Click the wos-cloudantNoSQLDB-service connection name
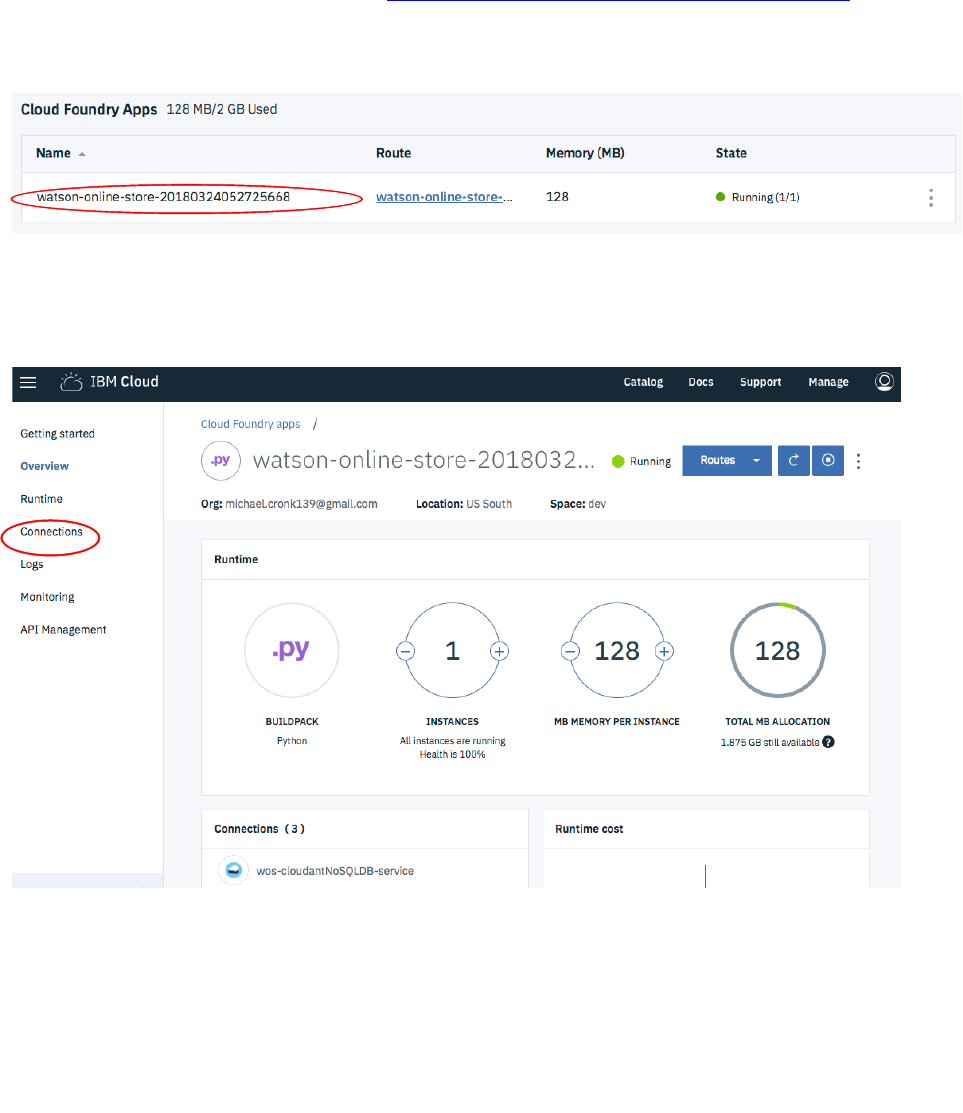The height and width of the screenshot is (1113, 963). coord(335,871)
